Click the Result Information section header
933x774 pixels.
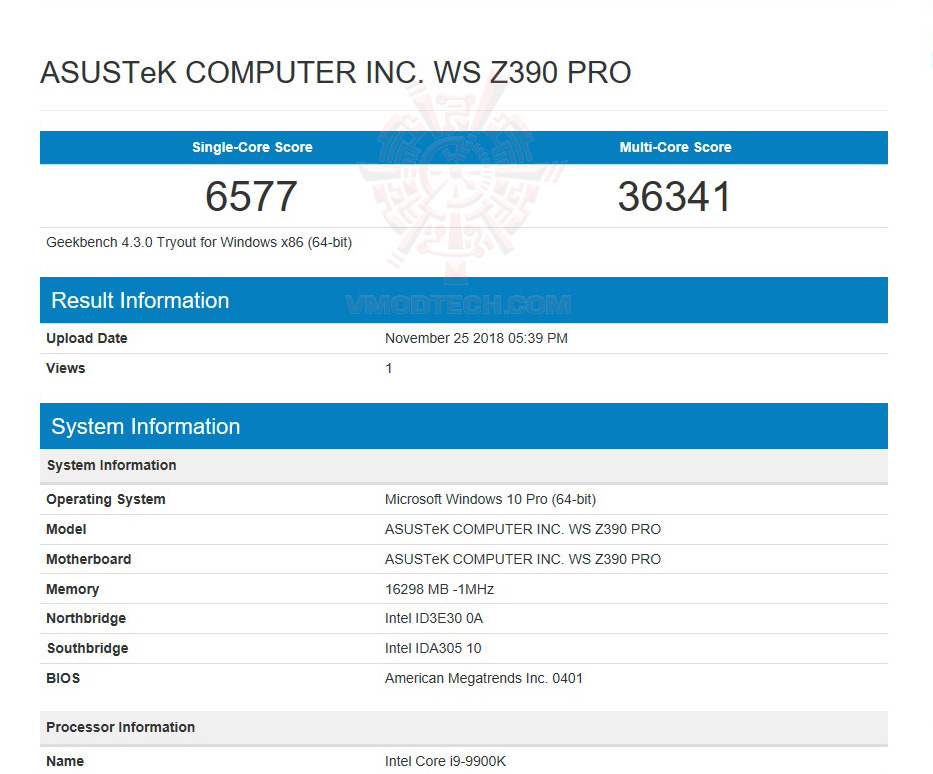point(139,300)
